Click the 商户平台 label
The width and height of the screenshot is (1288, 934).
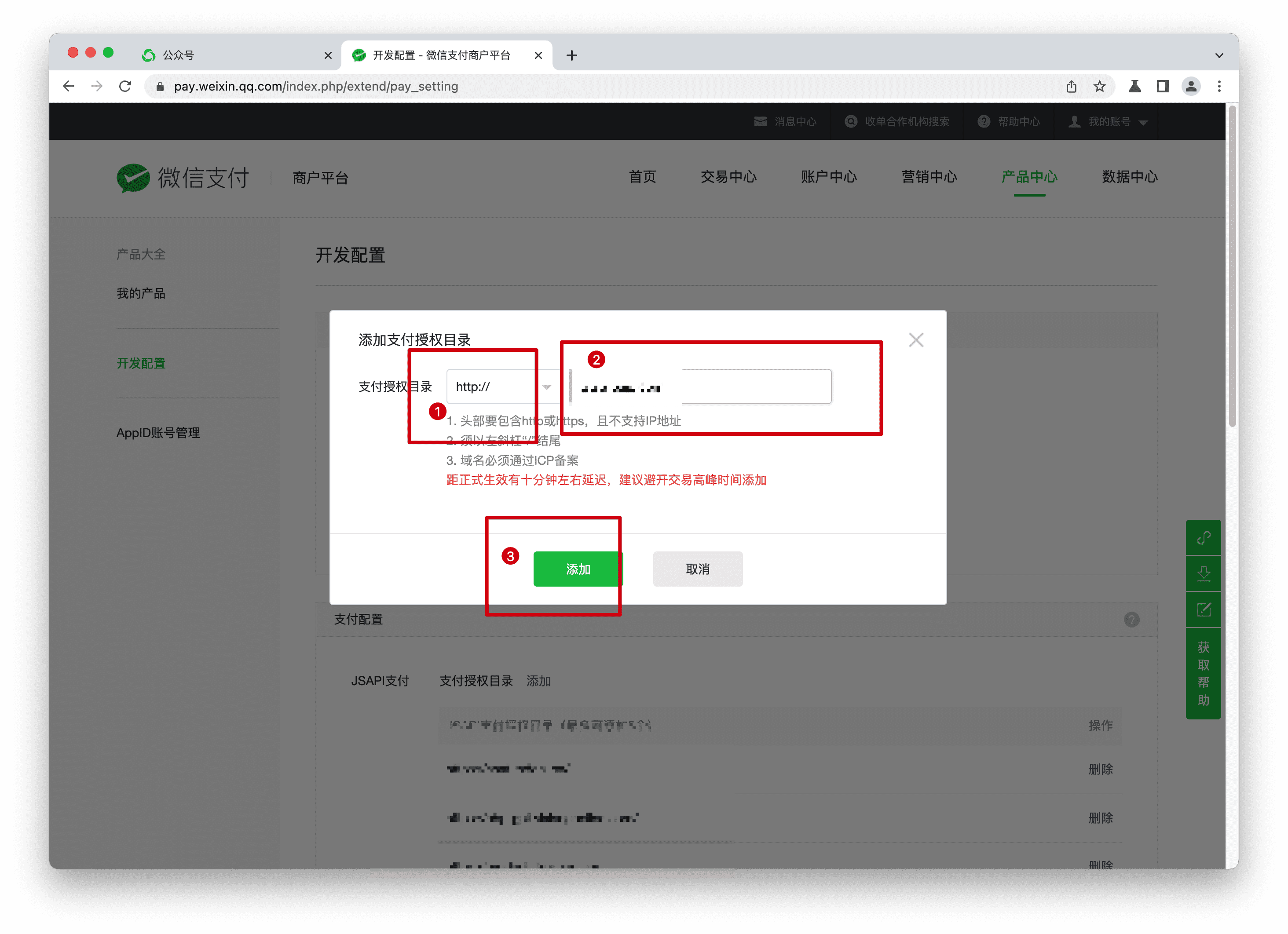click(320, 178)
